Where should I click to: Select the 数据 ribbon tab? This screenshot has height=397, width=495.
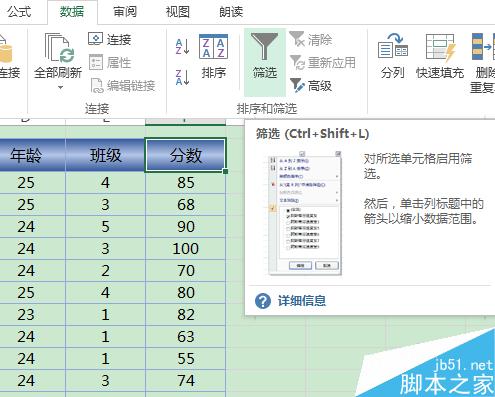pos(72,12)
